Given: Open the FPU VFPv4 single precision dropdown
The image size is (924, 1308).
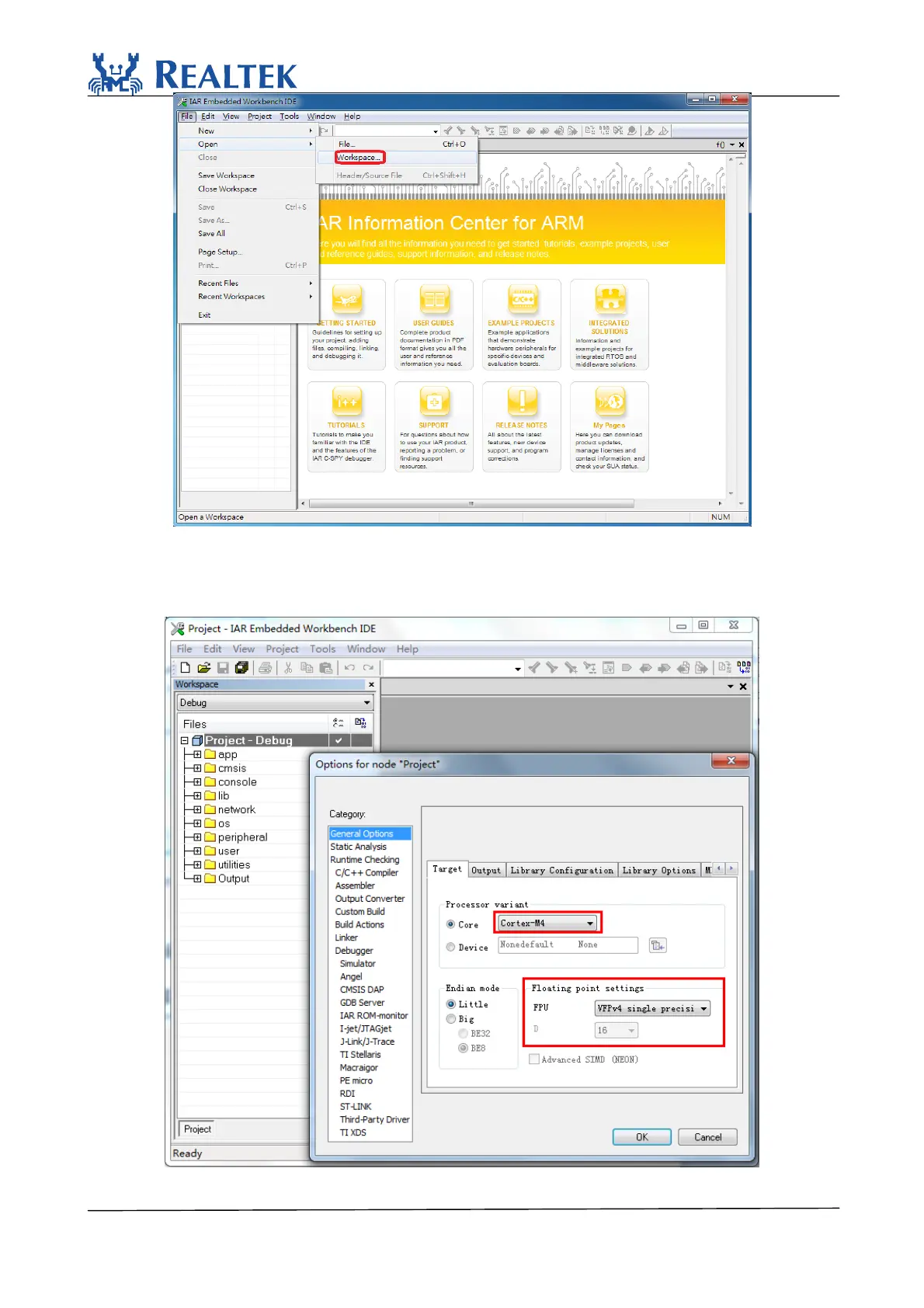Looking at the screenshot, I should coord(652,1008).
